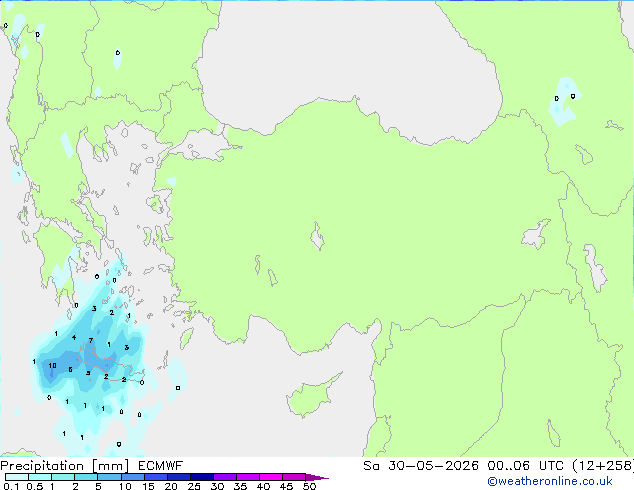Viewport: 634px width, 490px height.
Task: Click the '00..06 UTC' time range text
Action: click(x=525, y=466)
